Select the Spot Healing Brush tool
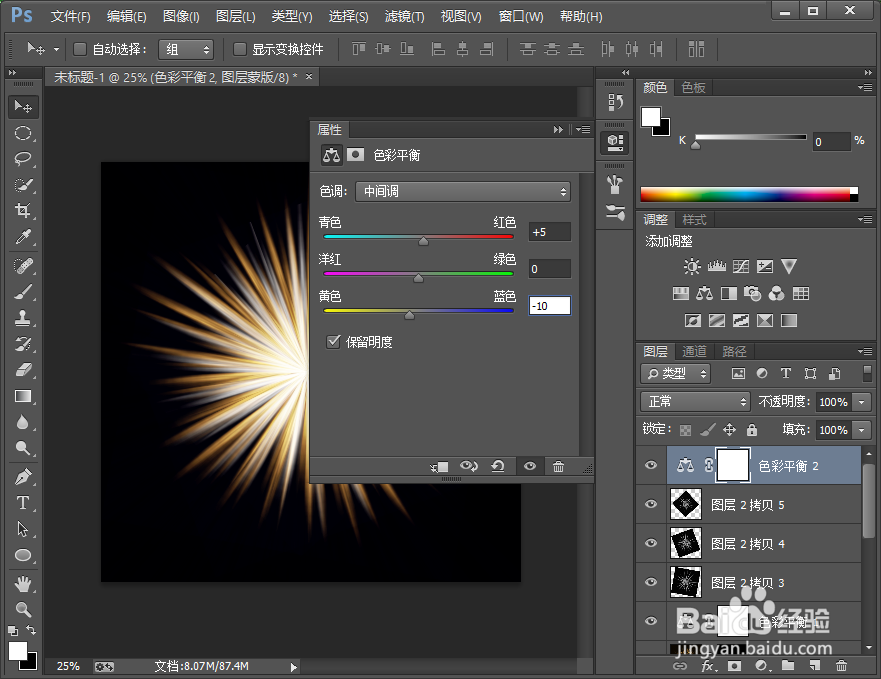 click(x=23, y=265)
